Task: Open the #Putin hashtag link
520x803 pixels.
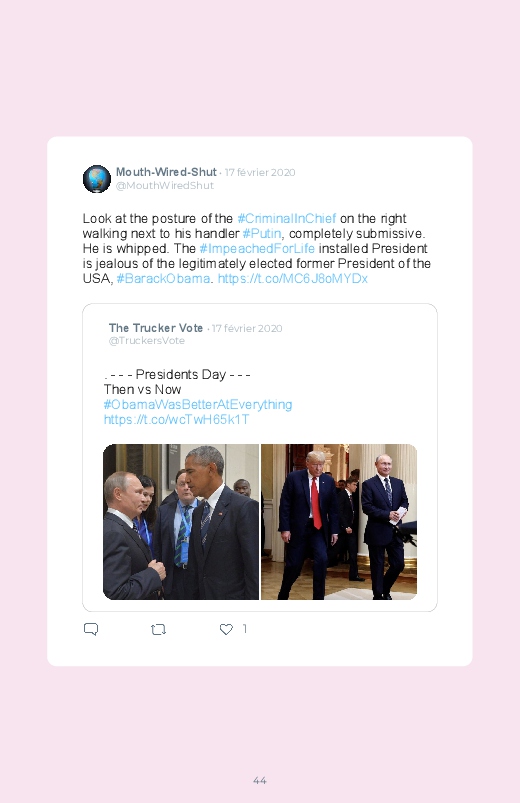Action: coord(262,234)
